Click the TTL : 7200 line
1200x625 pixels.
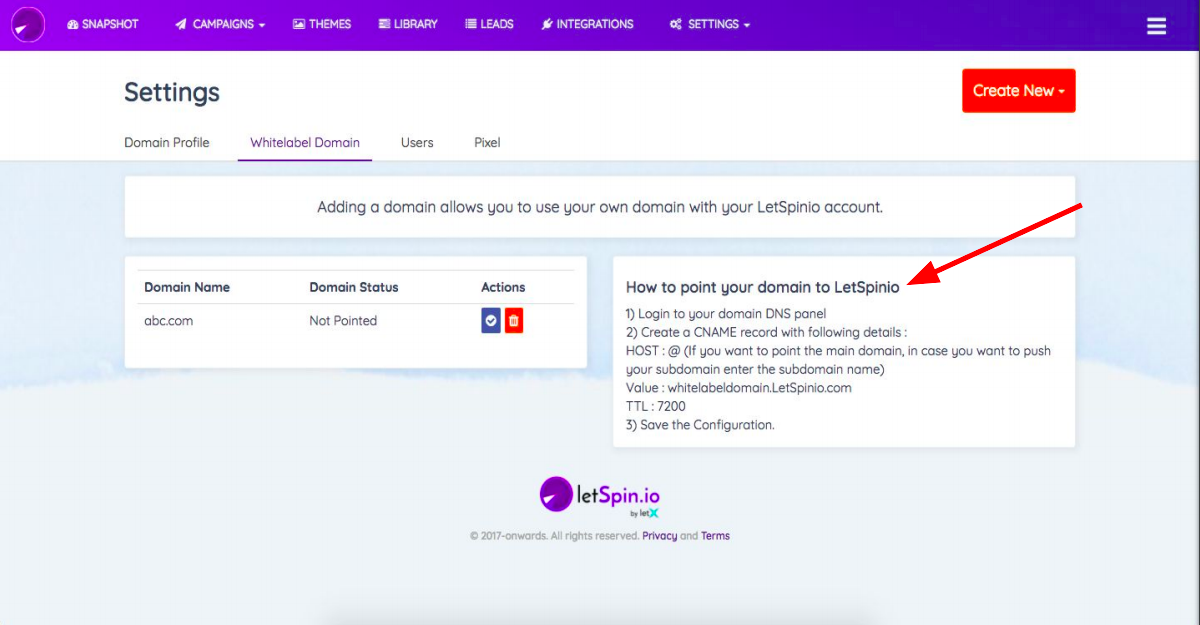[x=656, y=406]
